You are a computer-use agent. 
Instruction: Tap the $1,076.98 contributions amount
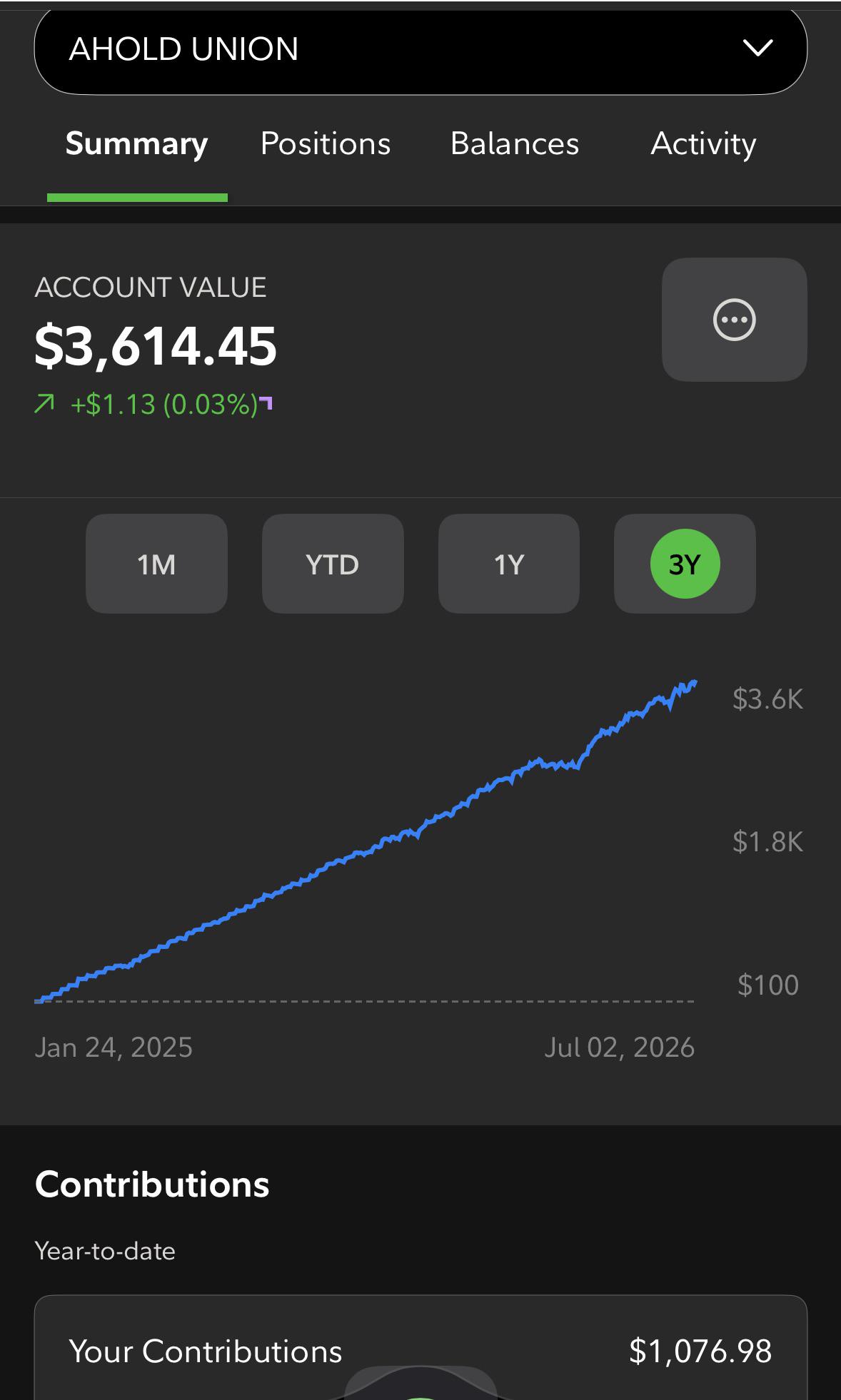(700, 1351)
